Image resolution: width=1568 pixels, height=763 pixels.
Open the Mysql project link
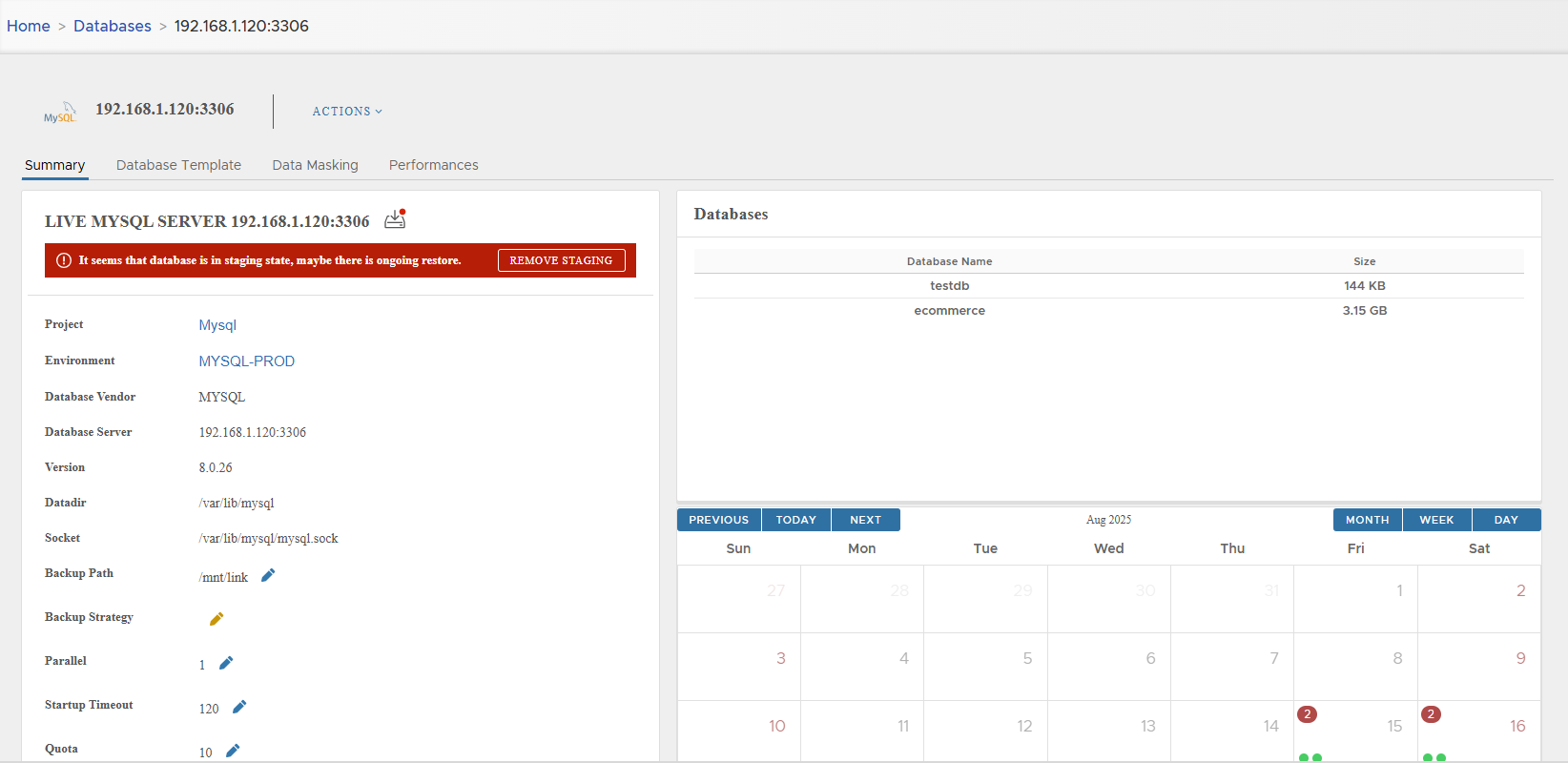[217, 325]
